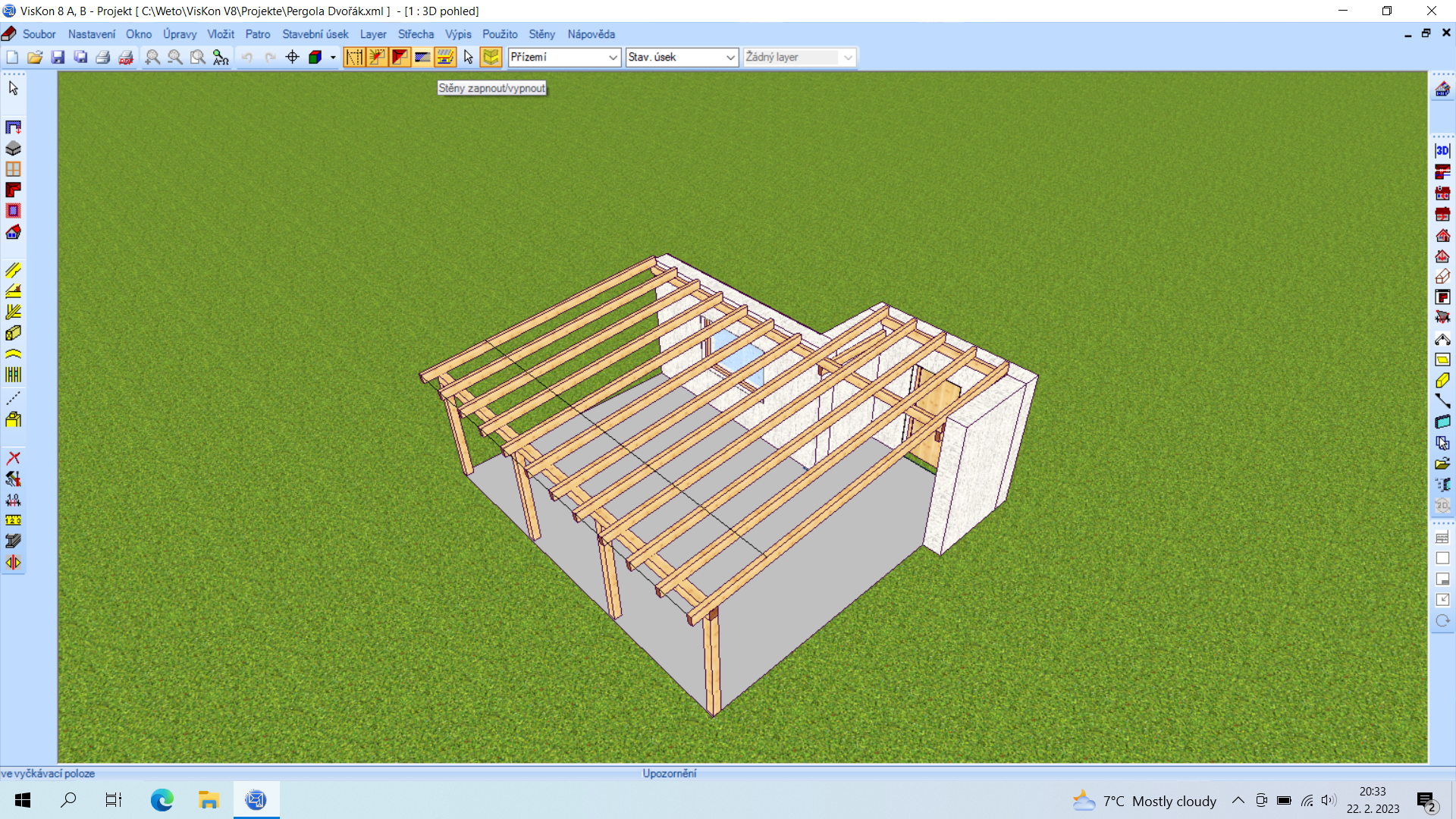Save the project with the floppy disk icon
The width and height of the screenshot is (1456, 819).
point(58,57)
